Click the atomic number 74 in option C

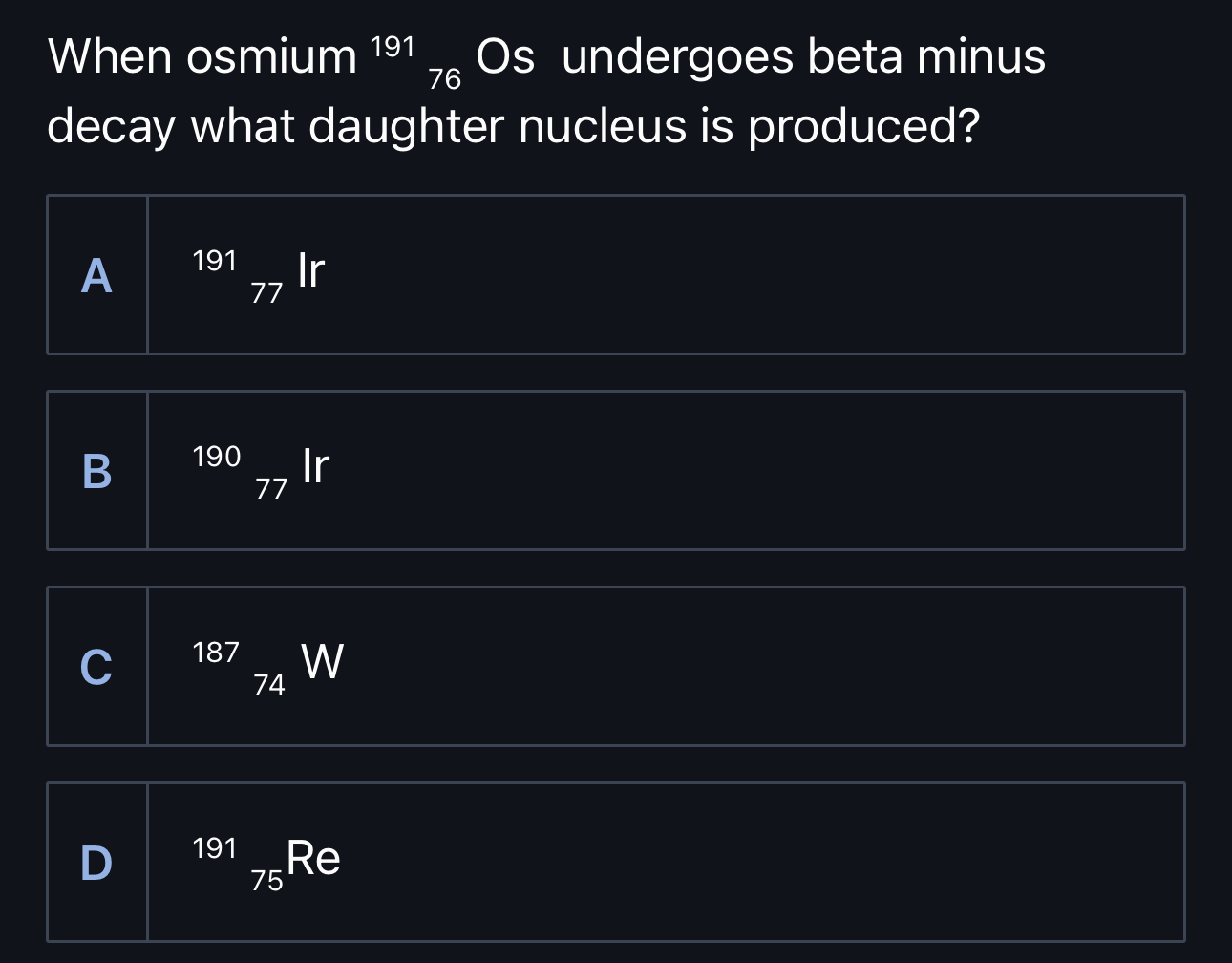268,686
